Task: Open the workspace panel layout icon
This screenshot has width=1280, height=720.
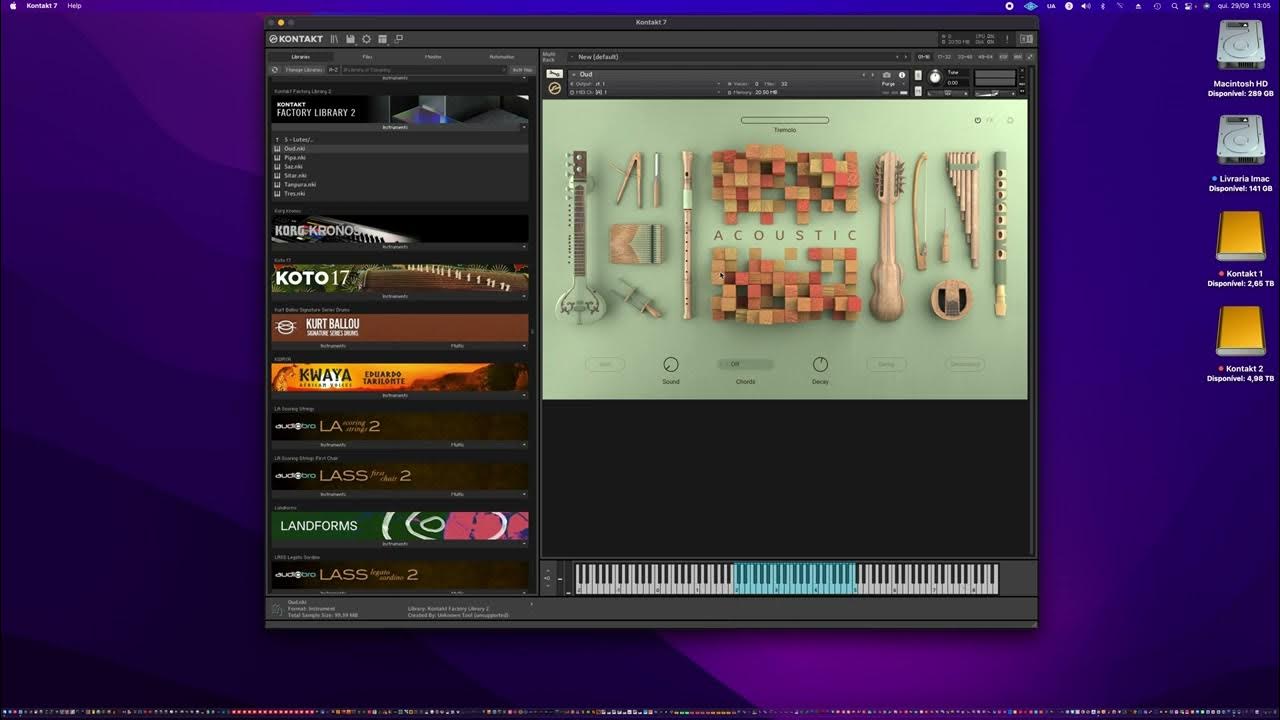Action: point(382,39)
